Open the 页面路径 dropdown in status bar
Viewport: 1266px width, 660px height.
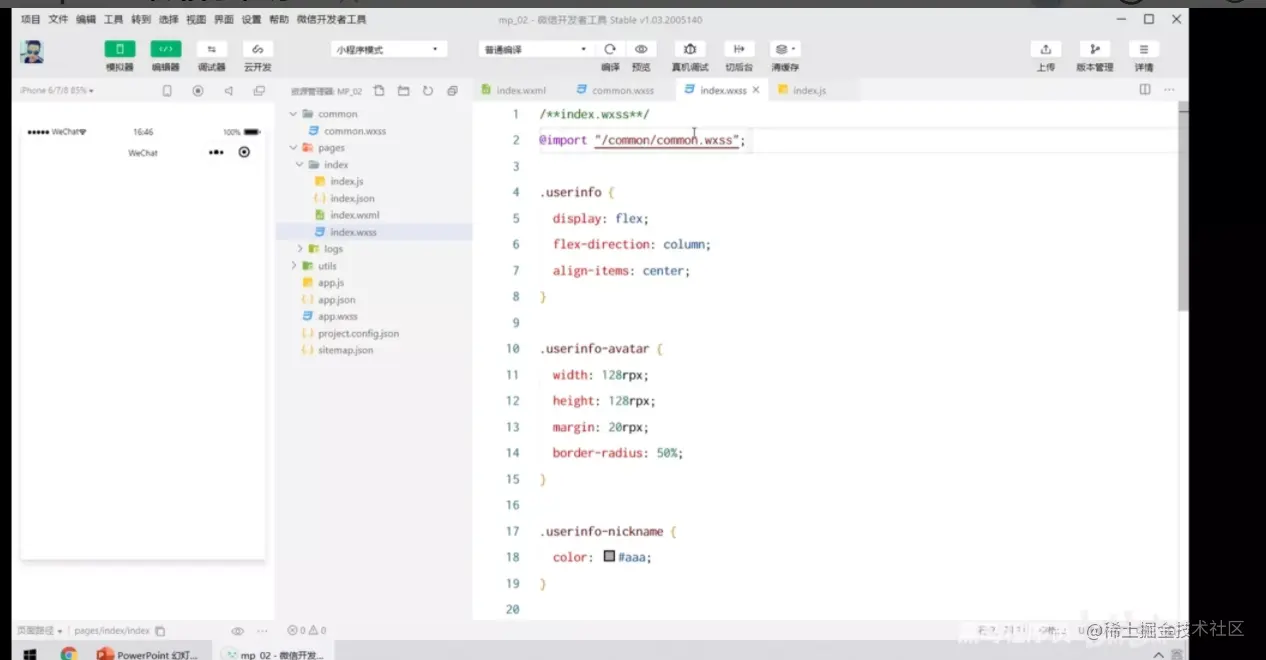[41, 631]
